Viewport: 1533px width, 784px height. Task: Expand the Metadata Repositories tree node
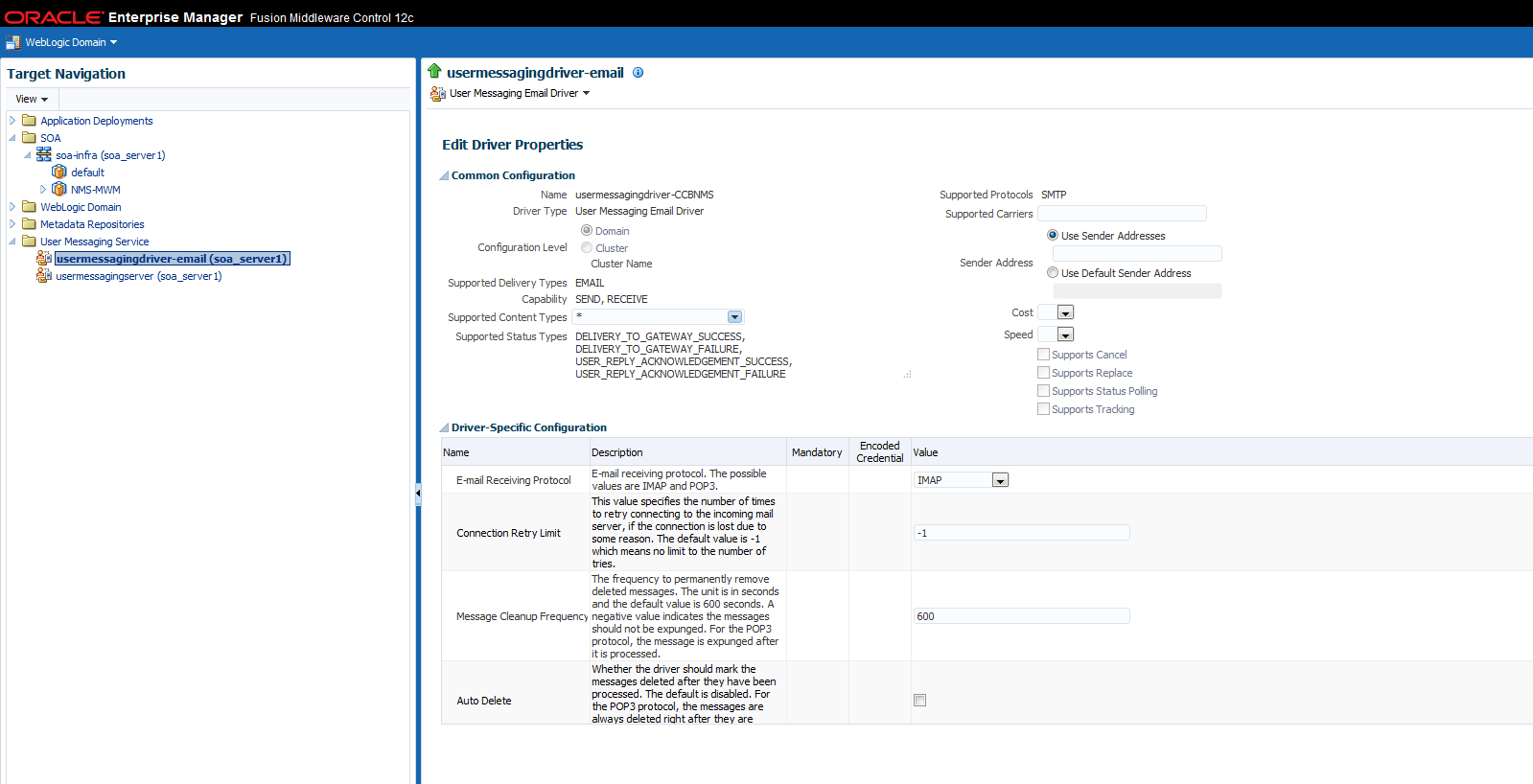[x=12, y=224]
